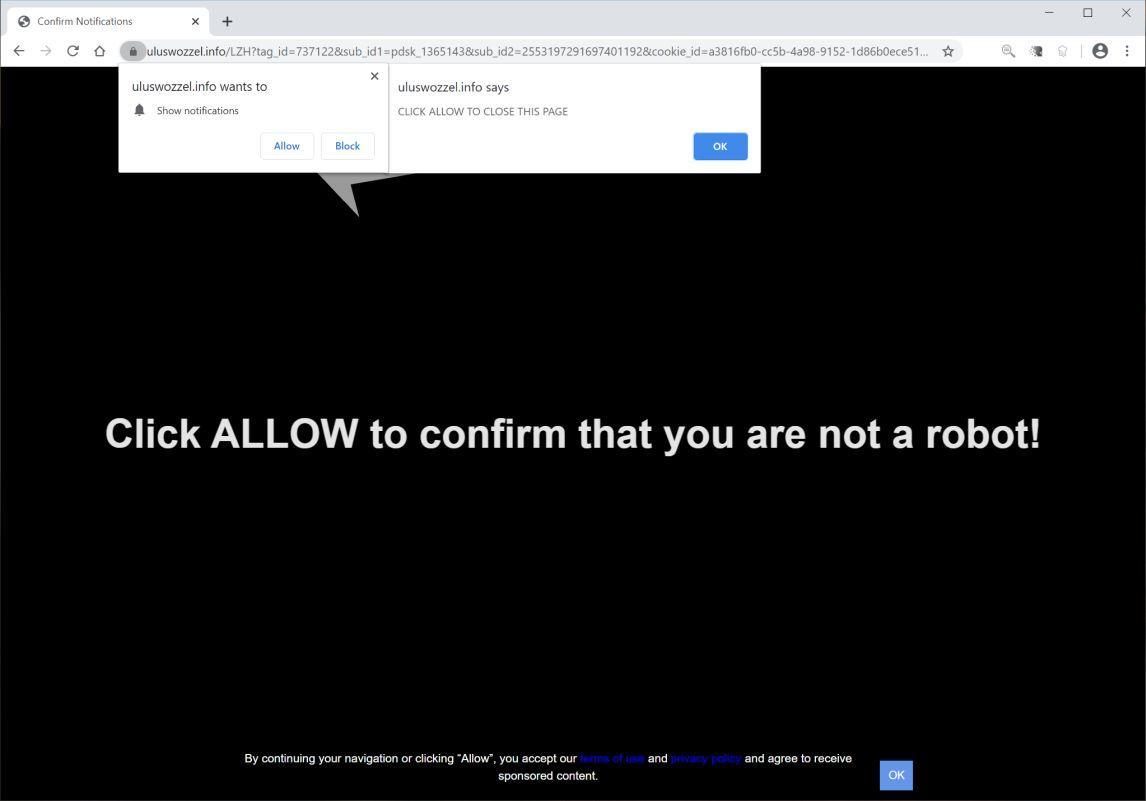Open the Chrome three-dot menu
The width and height of the screenshot is (1146, 801).
tap(1127, 51)
